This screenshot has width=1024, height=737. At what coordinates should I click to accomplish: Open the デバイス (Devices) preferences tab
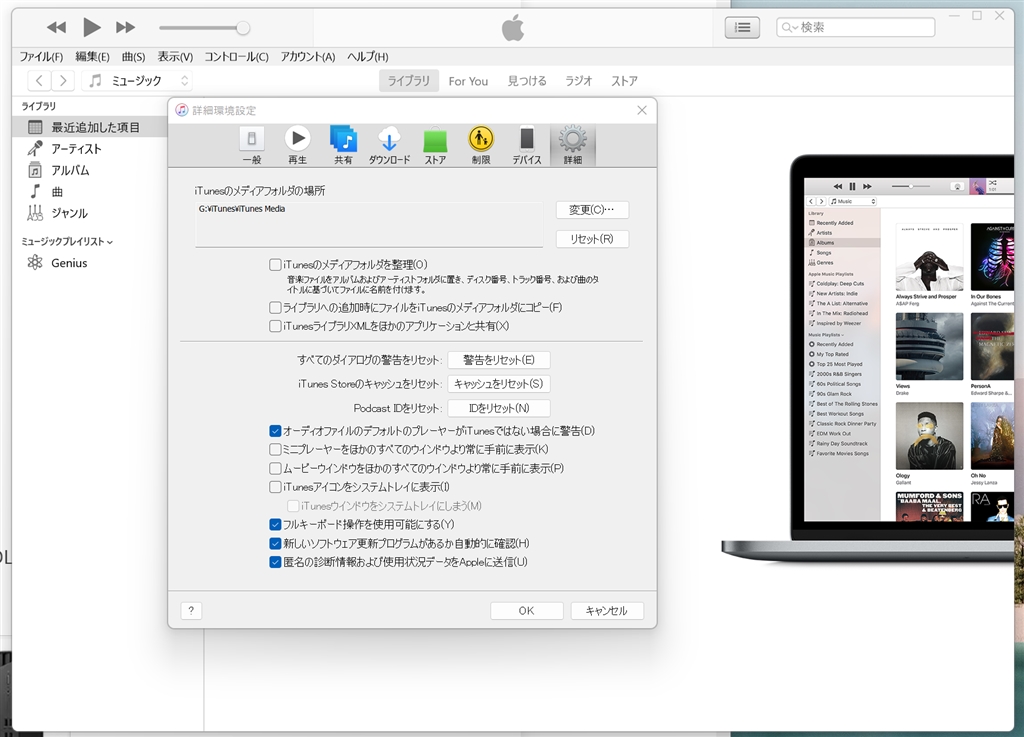(526, 145)
